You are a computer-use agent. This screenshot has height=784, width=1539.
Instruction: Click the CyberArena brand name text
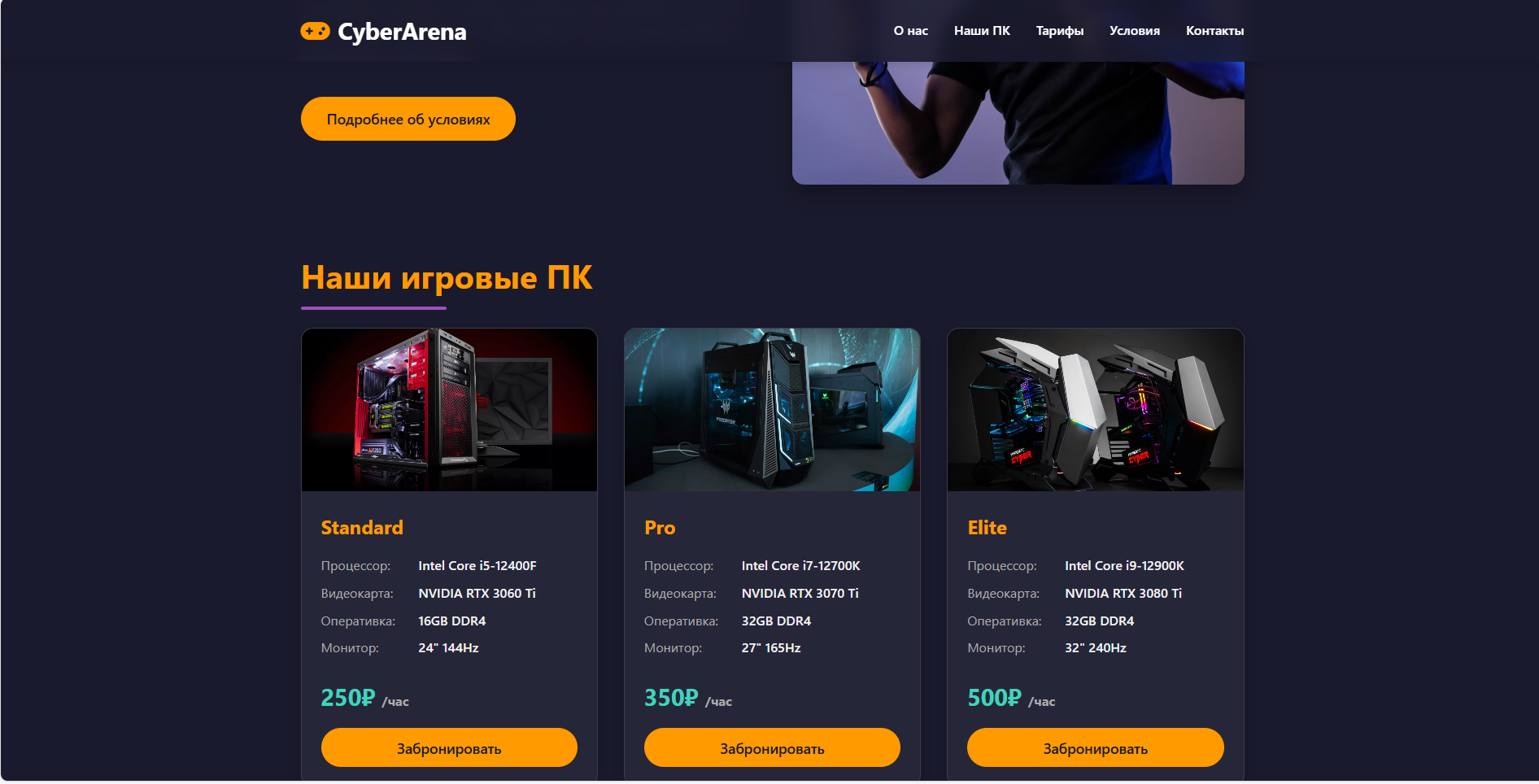click(x=402, y=32)
